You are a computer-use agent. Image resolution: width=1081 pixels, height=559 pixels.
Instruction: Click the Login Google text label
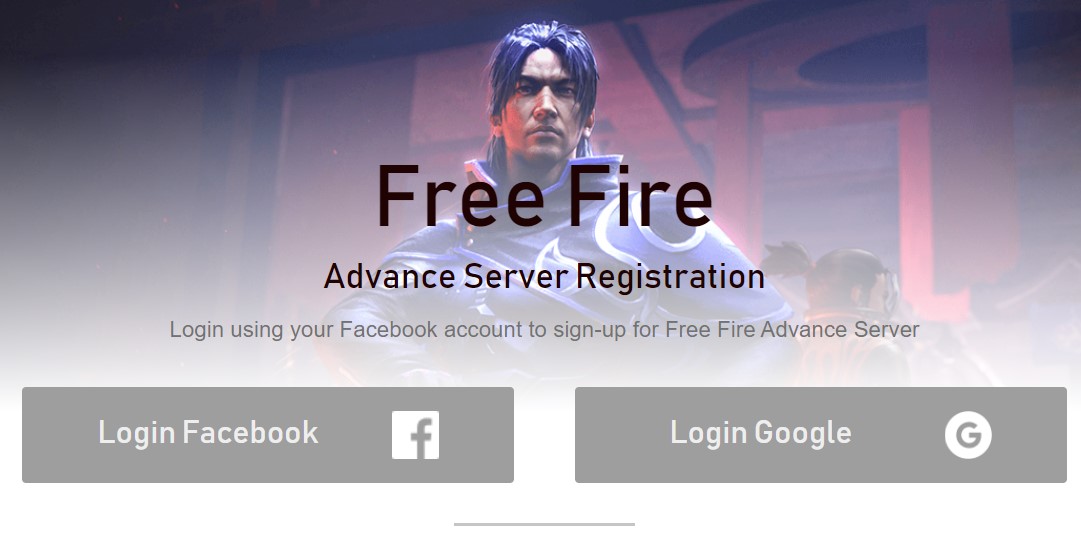point(761,434)
